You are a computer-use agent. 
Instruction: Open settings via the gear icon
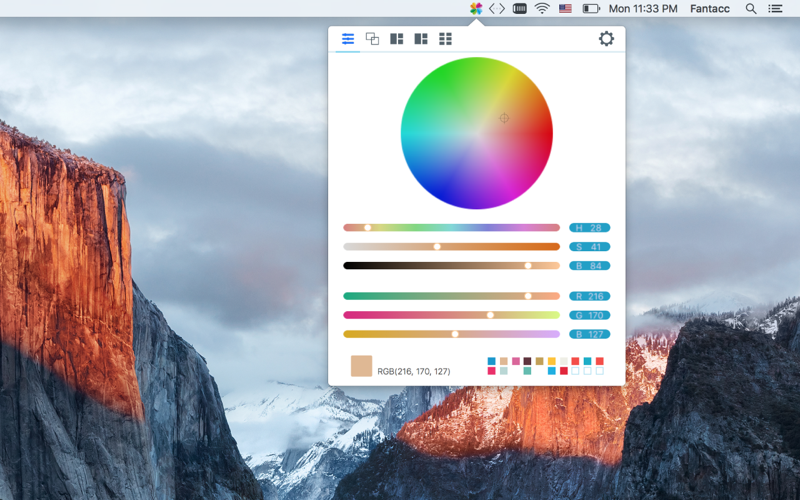(606, 39)
